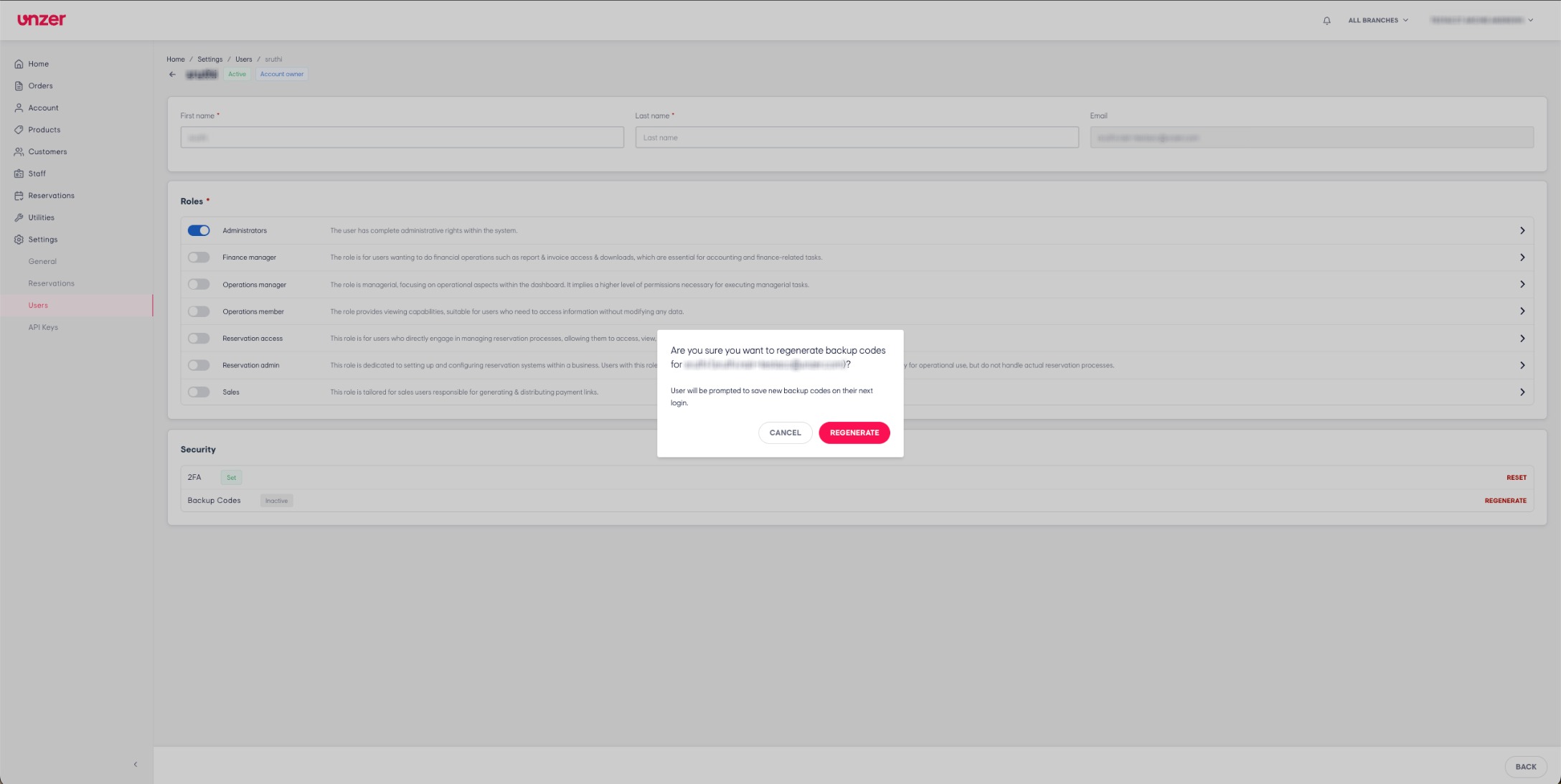Go to Home via breadcrumb
1561x784 pixels.
coord(176,60)
